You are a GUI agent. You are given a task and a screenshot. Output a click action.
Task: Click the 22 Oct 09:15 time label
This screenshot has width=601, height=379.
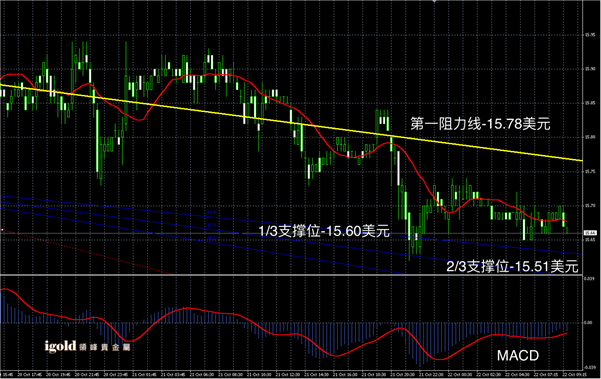pos(575,374)
